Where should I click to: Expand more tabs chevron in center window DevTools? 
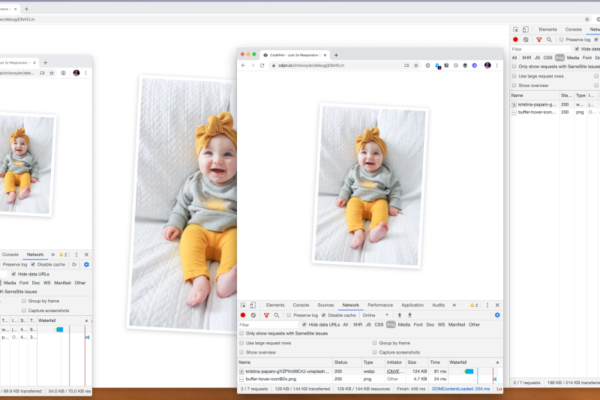coord(454,305)
